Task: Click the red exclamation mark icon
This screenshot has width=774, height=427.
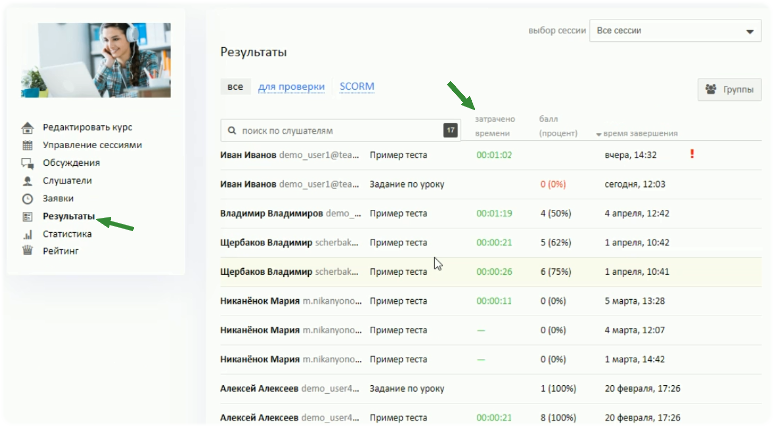Action: (691, 154)
